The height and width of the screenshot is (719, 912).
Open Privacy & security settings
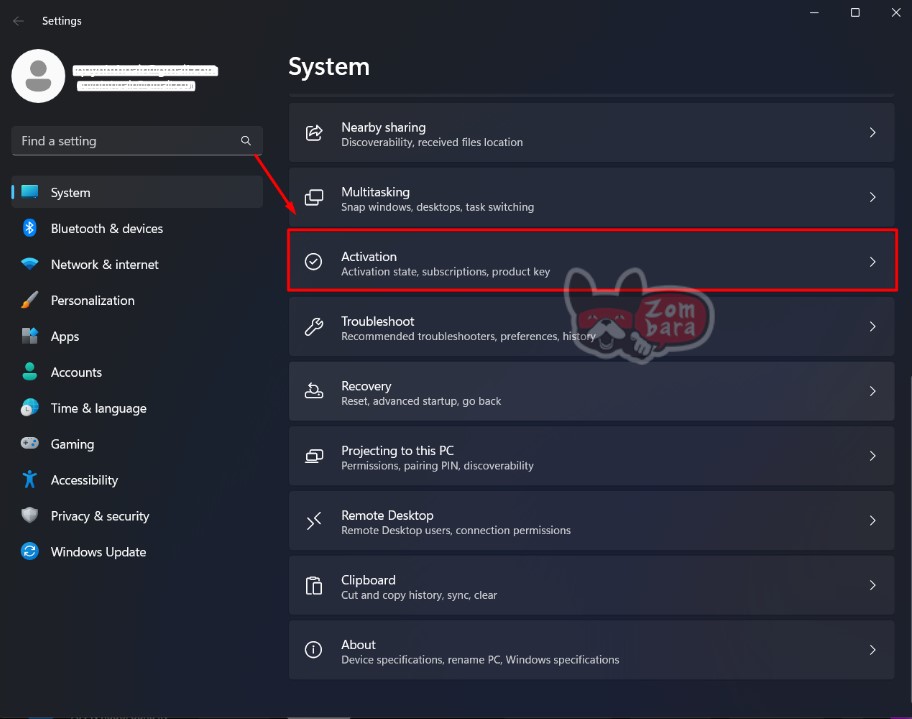[137, 516]
